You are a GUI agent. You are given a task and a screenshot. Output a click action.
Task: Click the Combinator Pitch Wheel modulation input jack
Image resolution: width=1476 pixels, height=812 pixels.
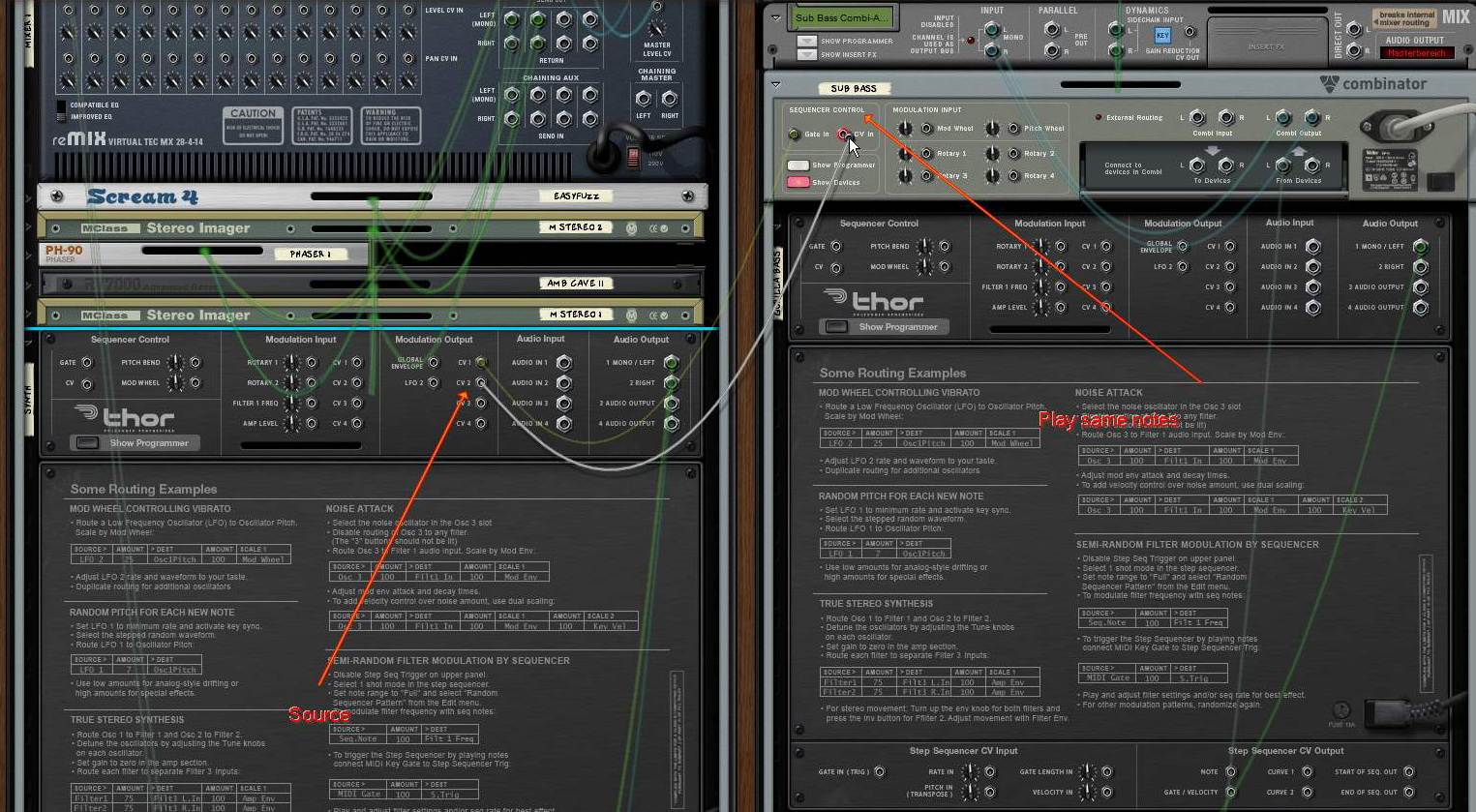(1013, 129)
